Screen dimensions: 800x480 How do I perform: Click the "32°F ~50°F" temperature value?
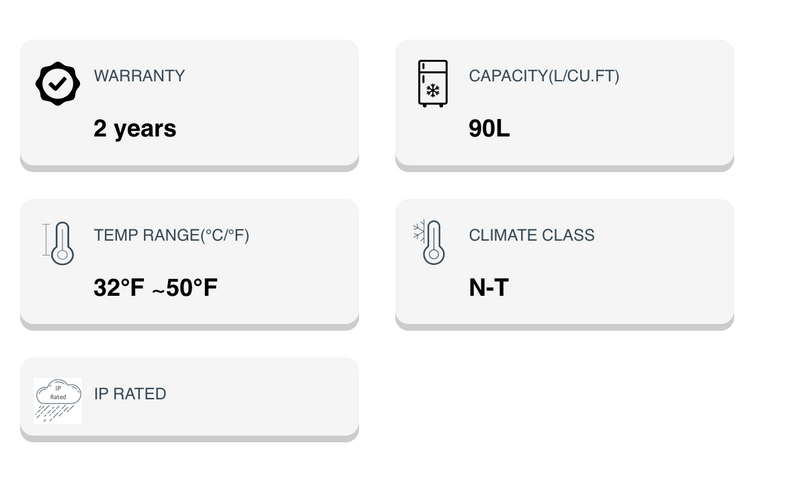[x=155, y=288]
